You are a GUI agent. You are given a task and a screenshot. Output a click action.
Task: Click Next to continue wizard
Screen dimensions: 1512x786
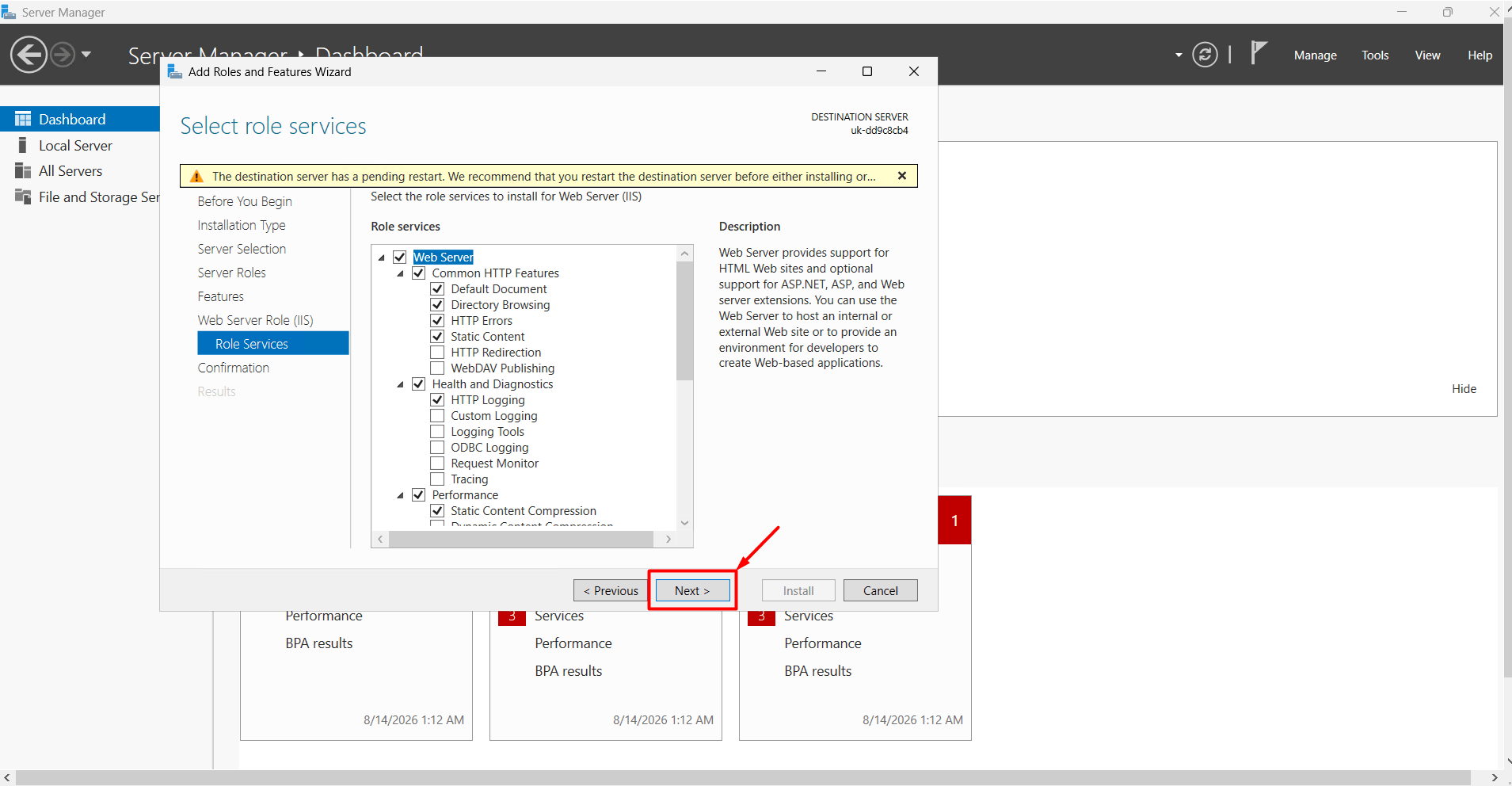click(x=692, y=590)
